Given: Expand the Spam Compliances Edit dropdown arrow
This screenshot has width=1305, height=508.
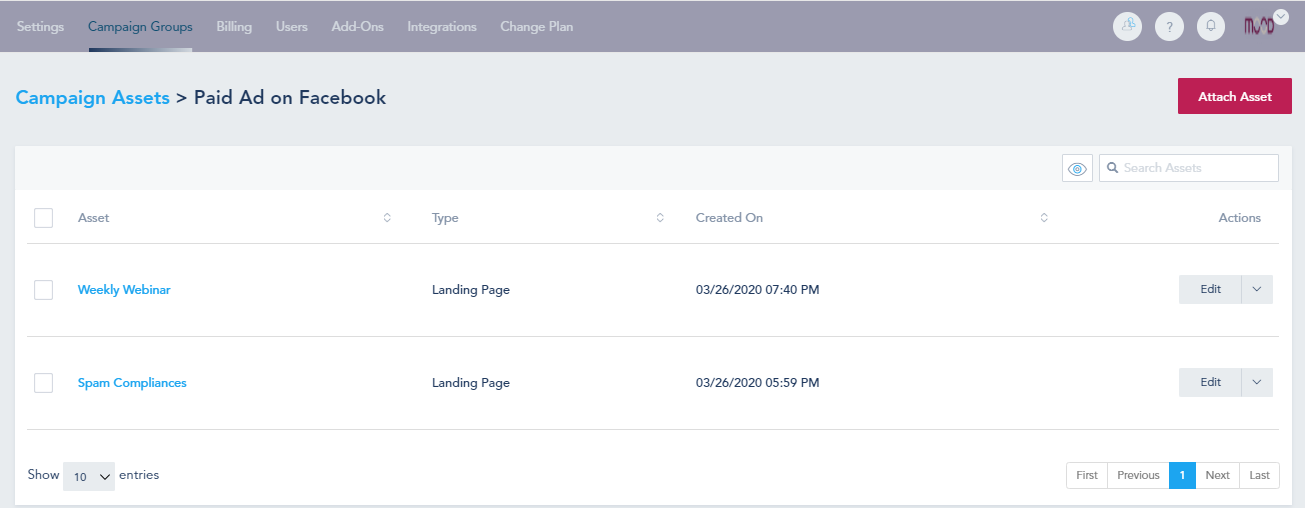Looking at the screenshot, I should point(1257,383).
